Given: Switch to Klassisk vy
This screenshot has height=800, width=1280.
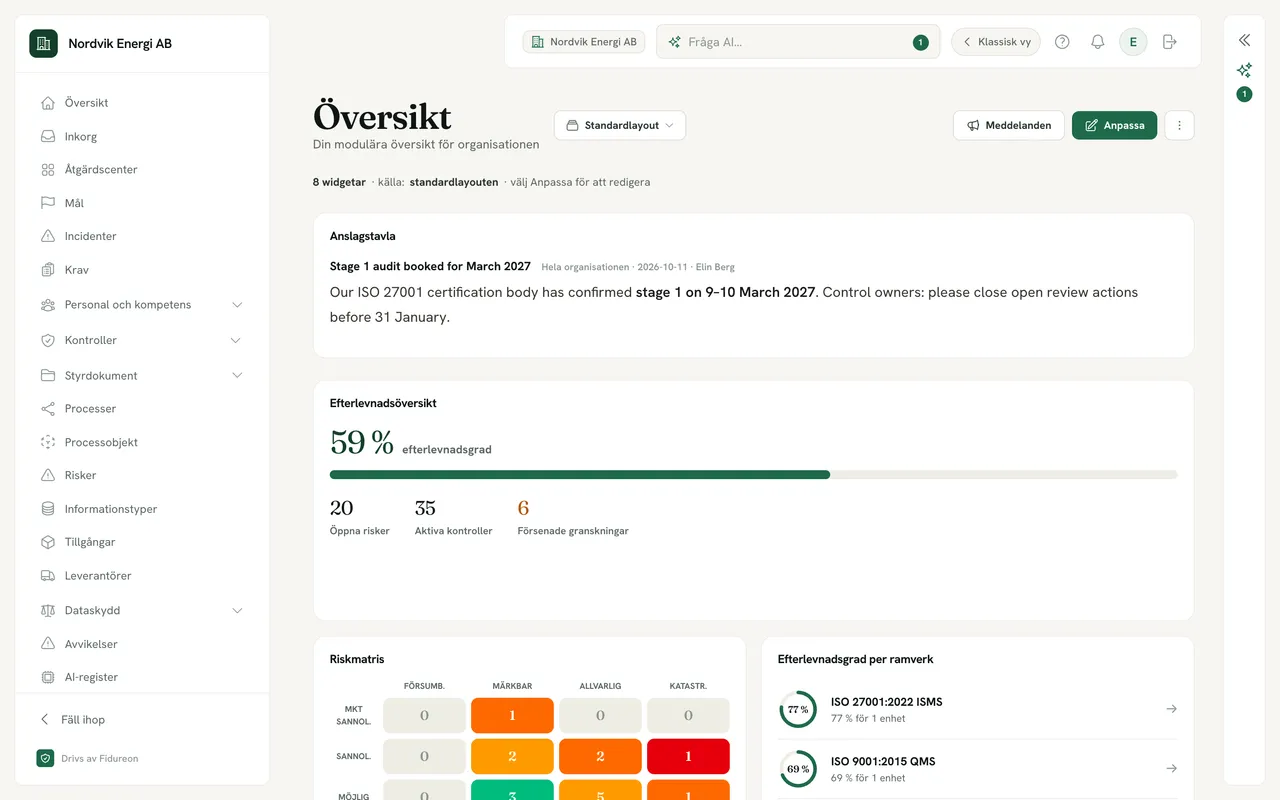Looking at the screenshot, I should coord(996,42).
